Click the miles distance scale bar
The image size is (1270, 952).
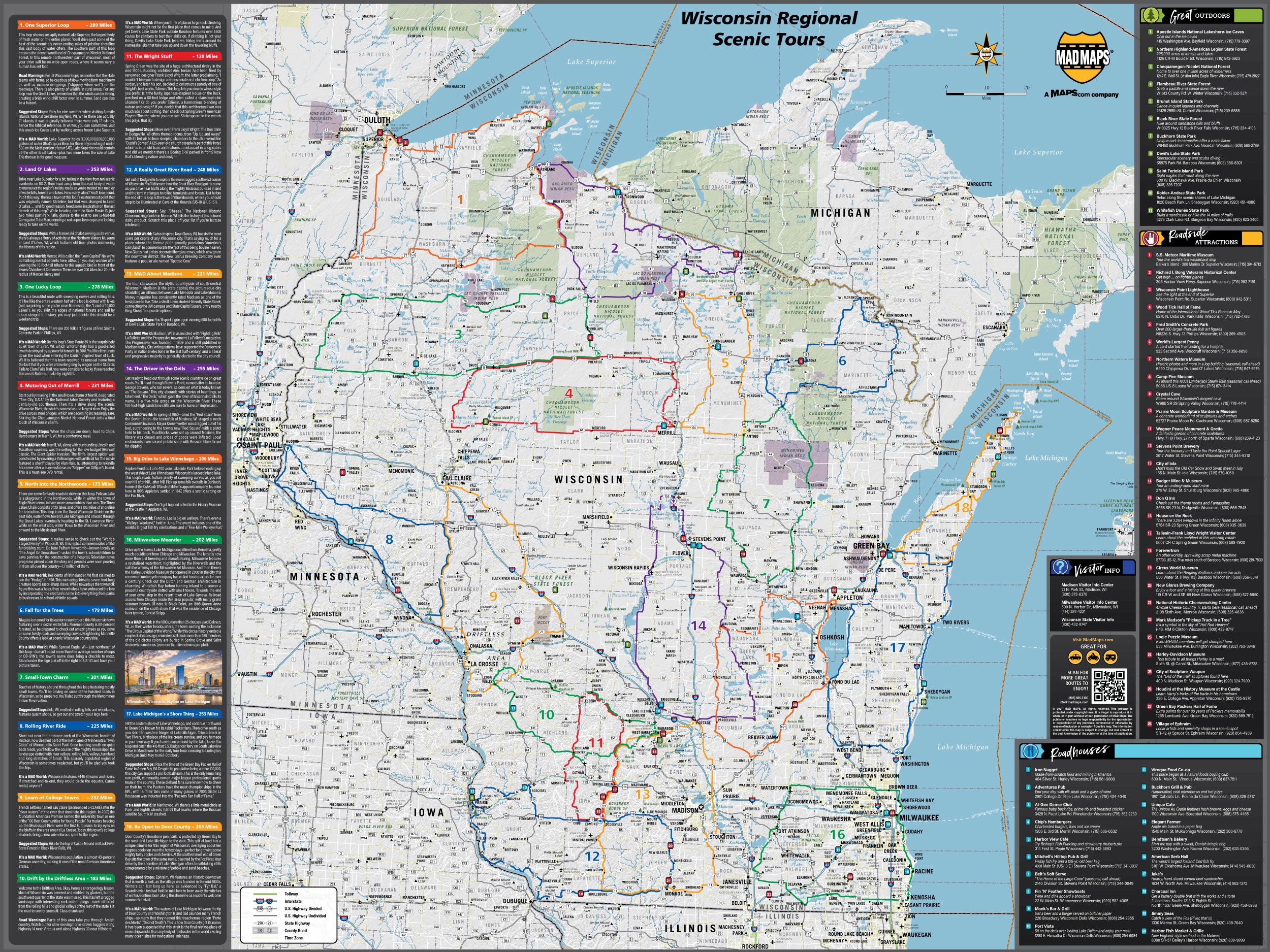click(987, 93)
